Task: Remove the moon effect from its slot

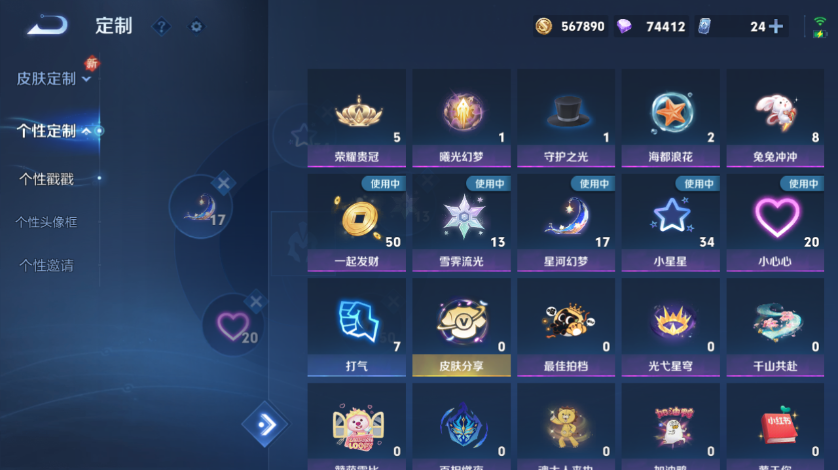Action: coord(223,183)
